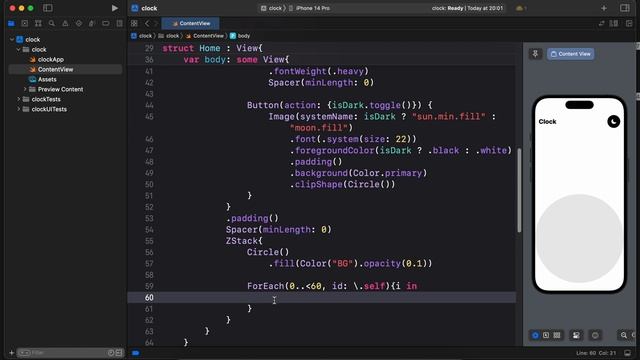Click Line 60 Col 21 status
Viewport: 640px width, 360px height.
coord(596,353)
